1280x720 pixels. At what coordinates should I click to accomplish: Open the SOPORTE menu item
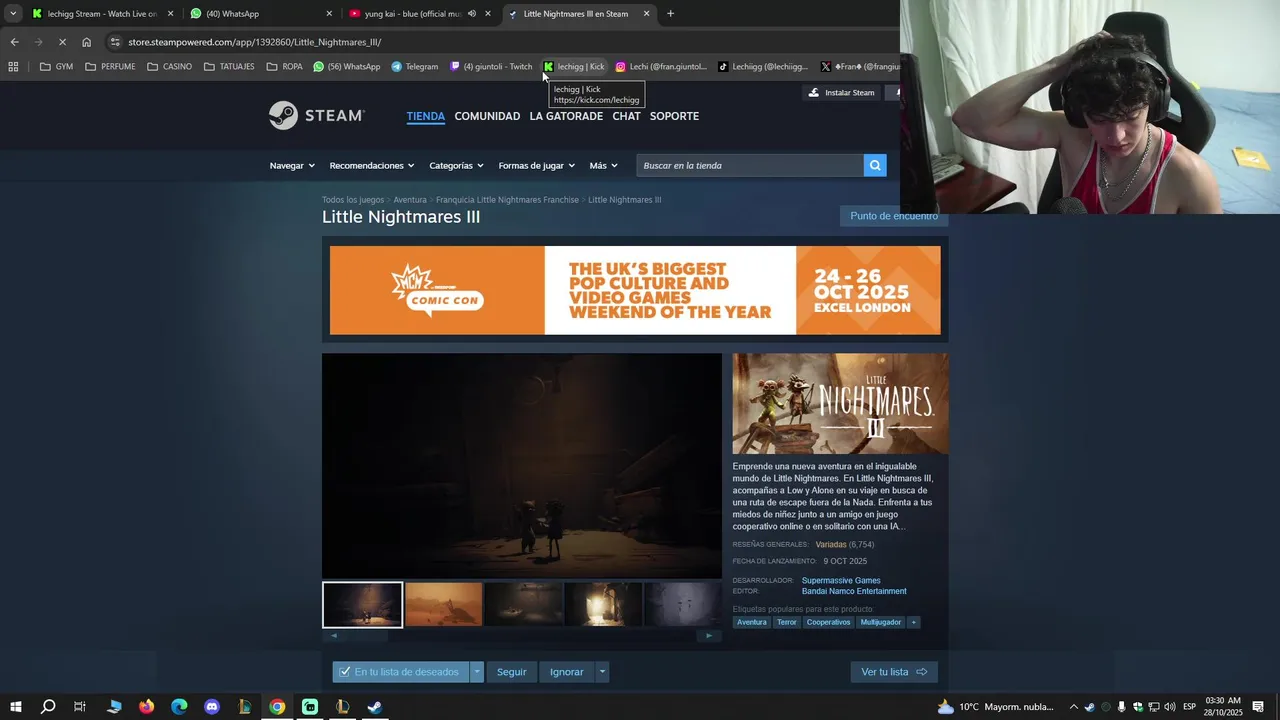click(x=674, y=116)
